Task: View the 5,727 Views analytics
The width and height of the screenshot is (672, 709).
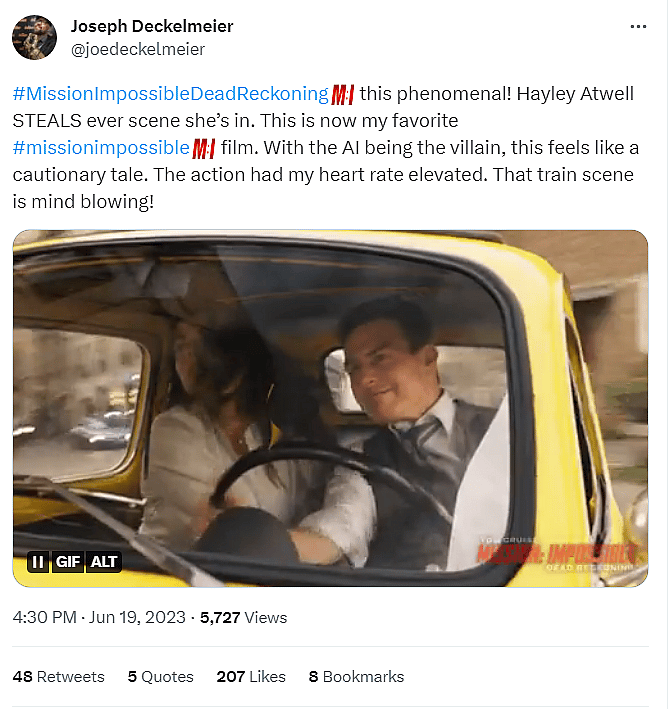Action: pos(243,617)
